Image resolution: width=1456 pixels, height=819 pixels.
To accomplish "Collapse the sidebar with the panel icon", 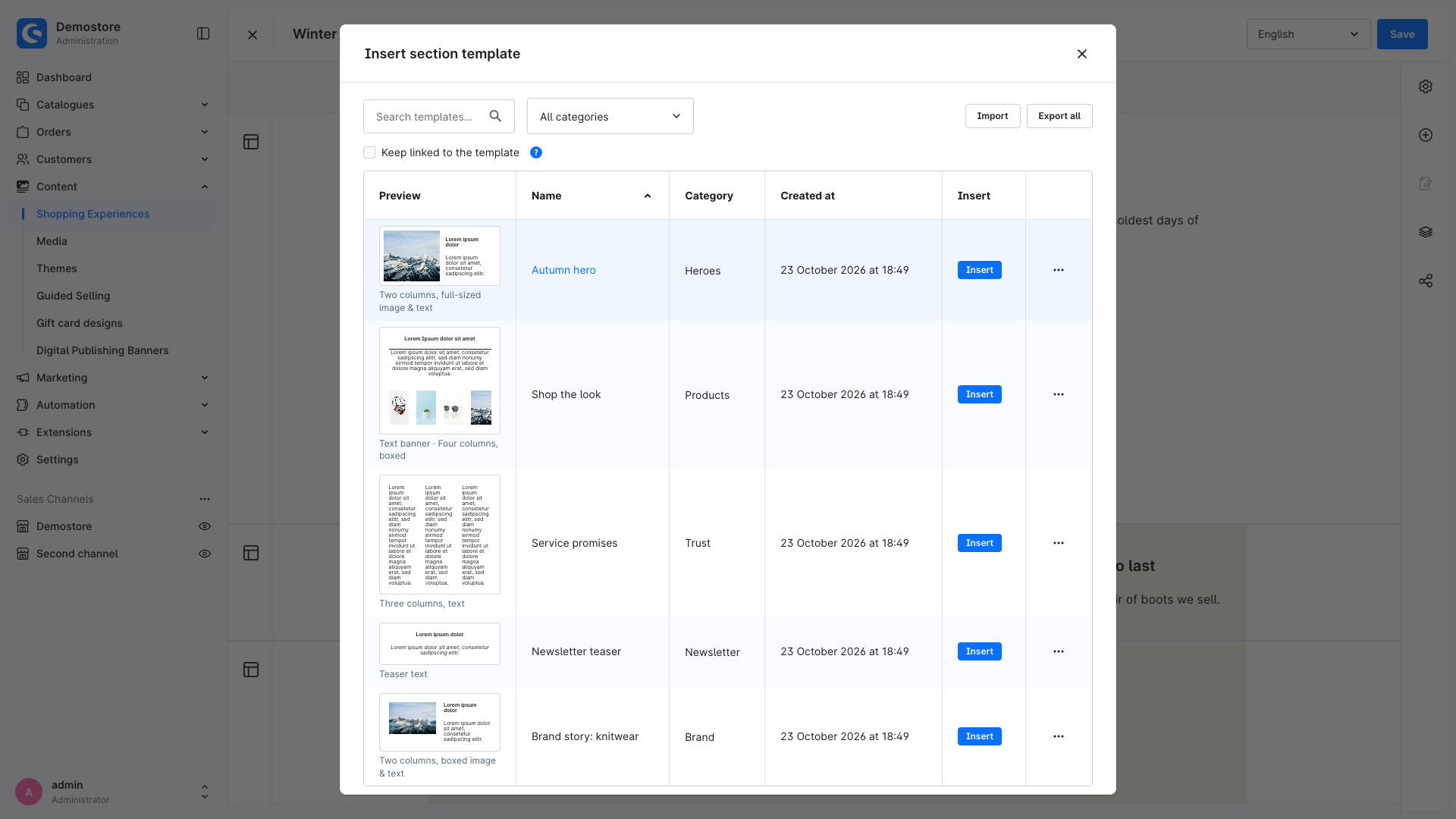I will (203, 33).
